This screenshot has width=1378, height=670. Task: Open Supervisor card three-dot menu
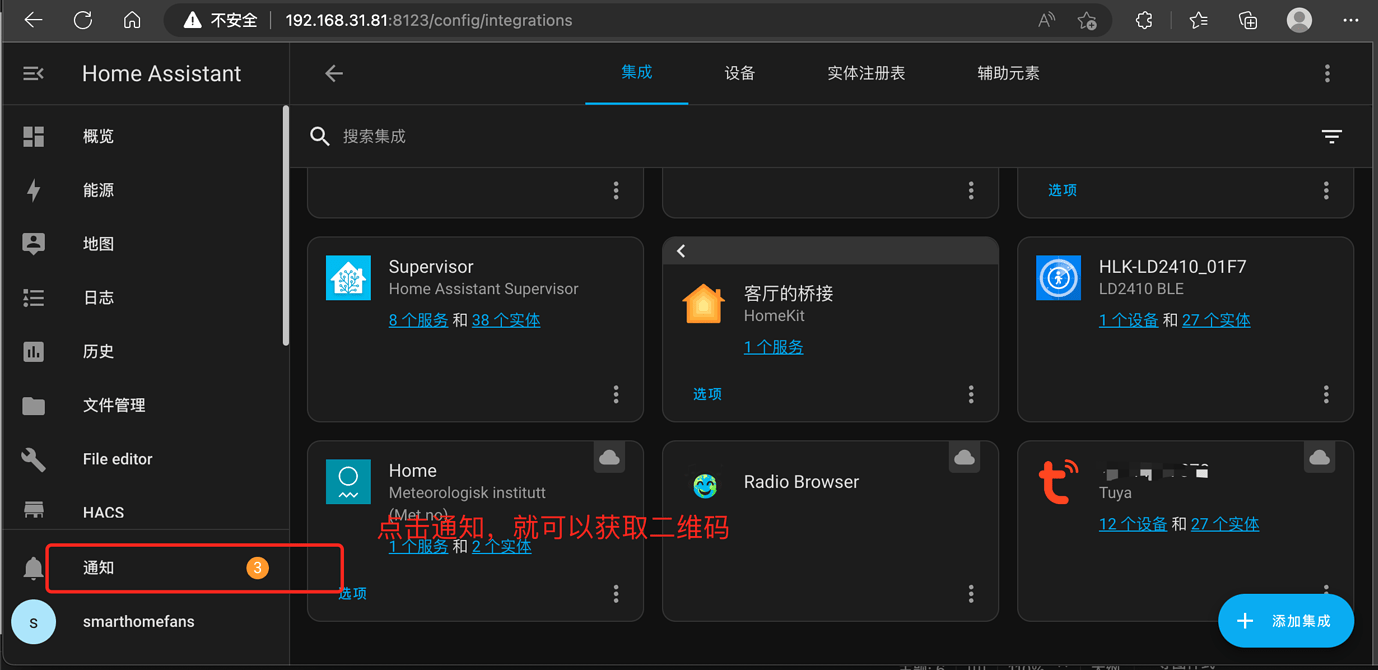[x=616, y=395]
